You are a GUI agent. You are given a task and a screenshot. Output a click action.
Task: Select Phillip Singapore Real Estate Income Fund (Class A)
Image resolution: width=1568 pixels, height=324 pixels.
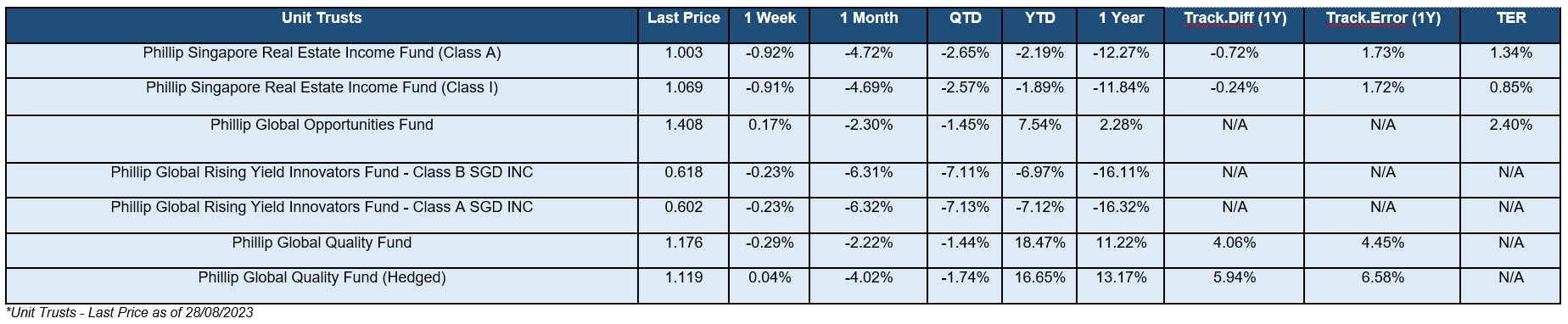[x=322, y=53]
